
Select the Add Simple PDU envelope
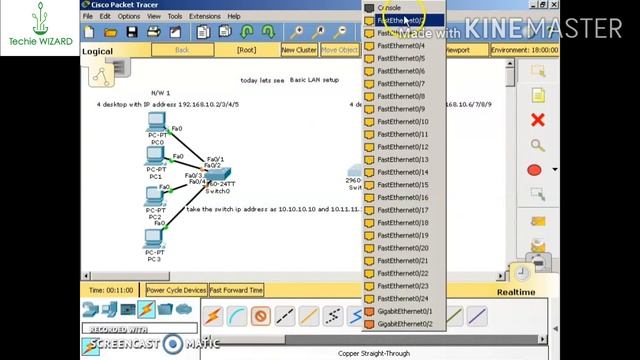coord(538,222)
